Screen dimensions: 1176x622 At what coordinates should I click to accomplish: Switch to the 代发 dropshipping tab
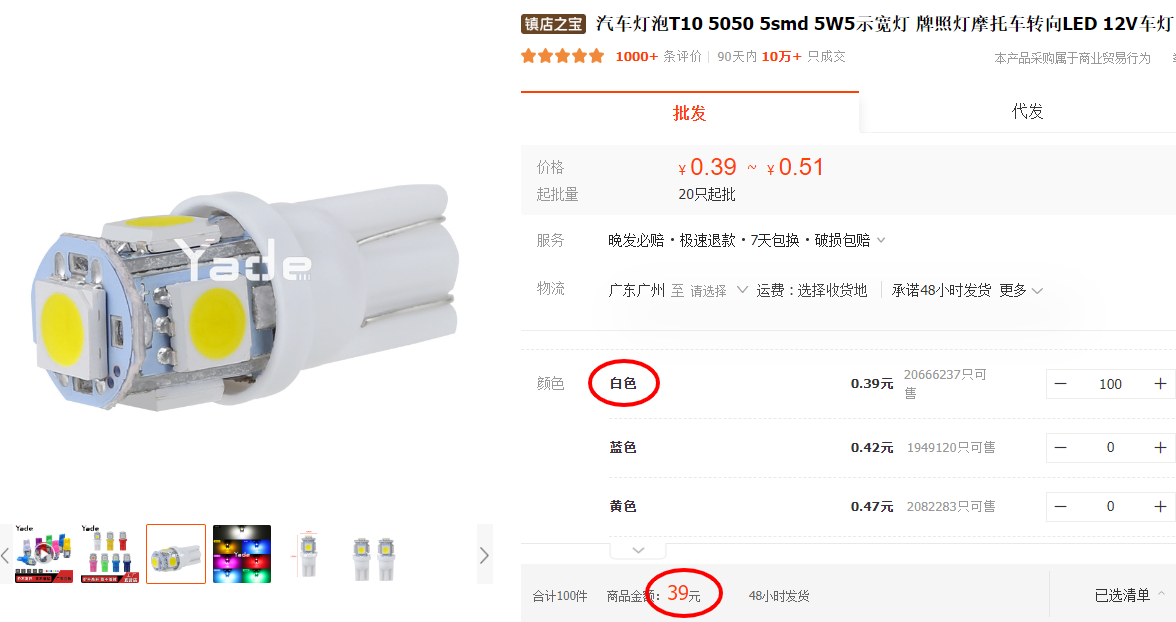[1027, 111]
